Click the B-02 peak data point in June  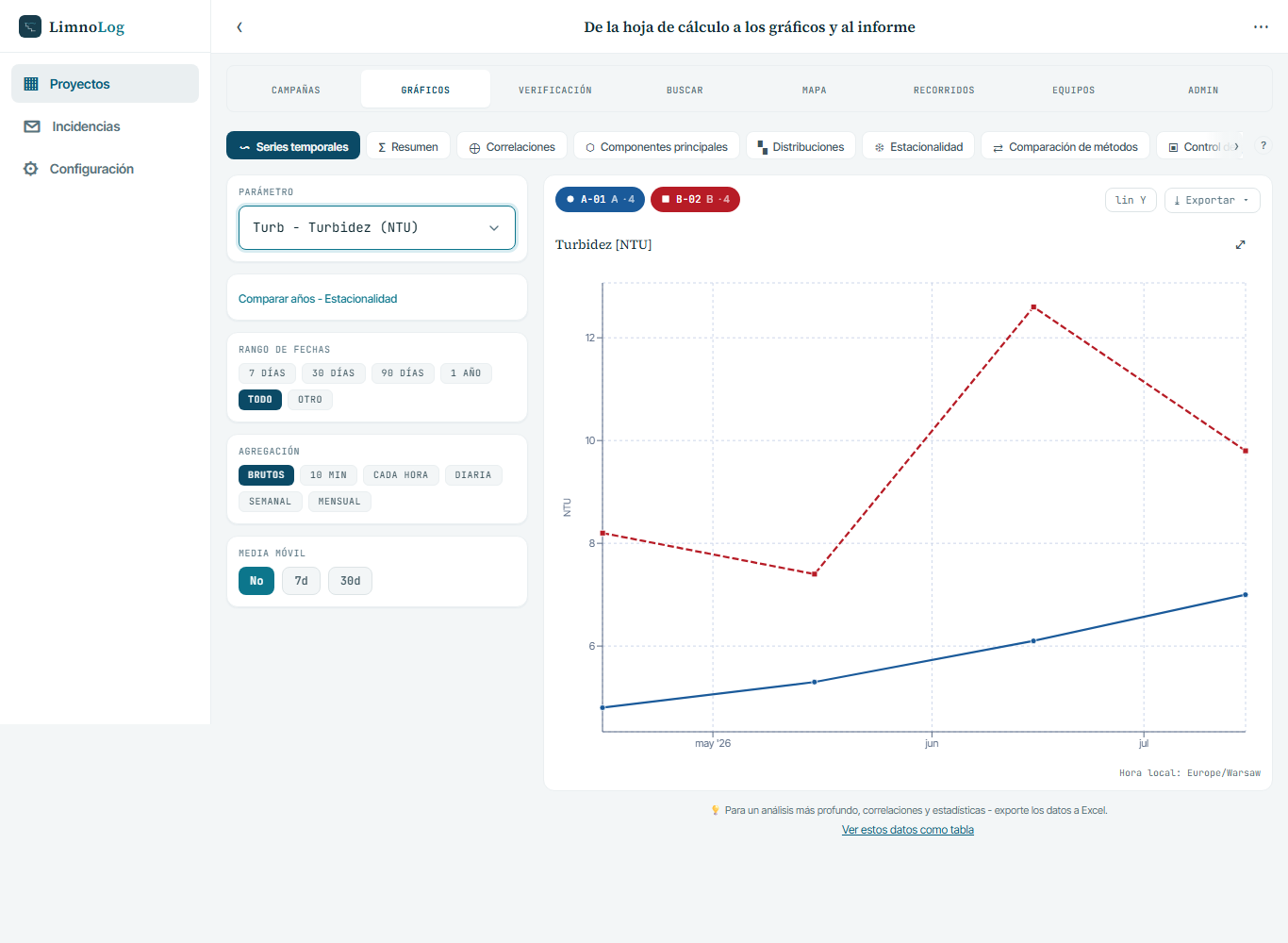point(1033,306)
